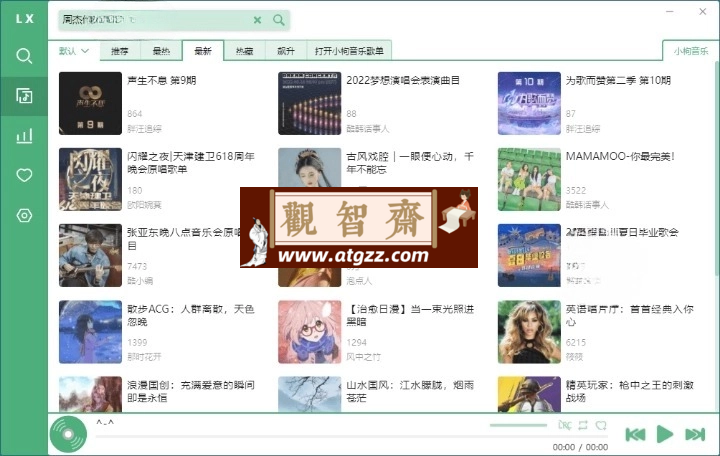The height and width of the screenshot is (456, 720).
Task: Click title 散步ACG:人群离散,天色忽晚
Action: click(x=191, y=315)
